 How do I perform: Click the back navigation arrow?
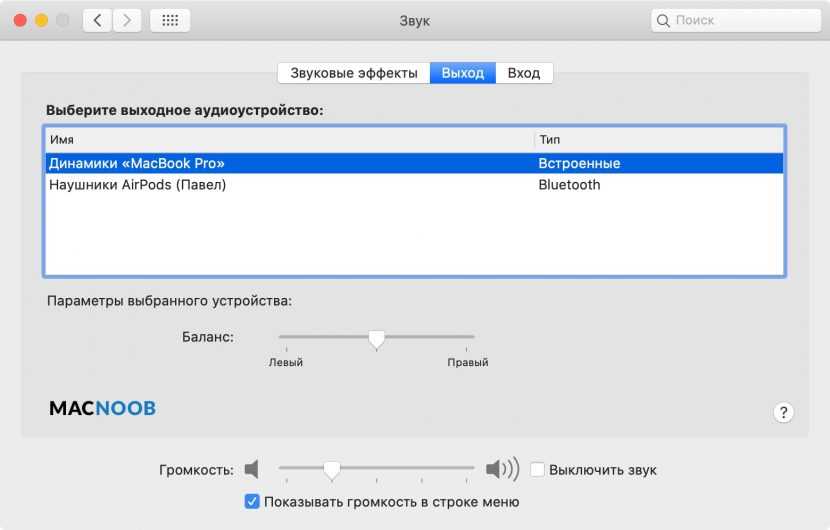97,20
